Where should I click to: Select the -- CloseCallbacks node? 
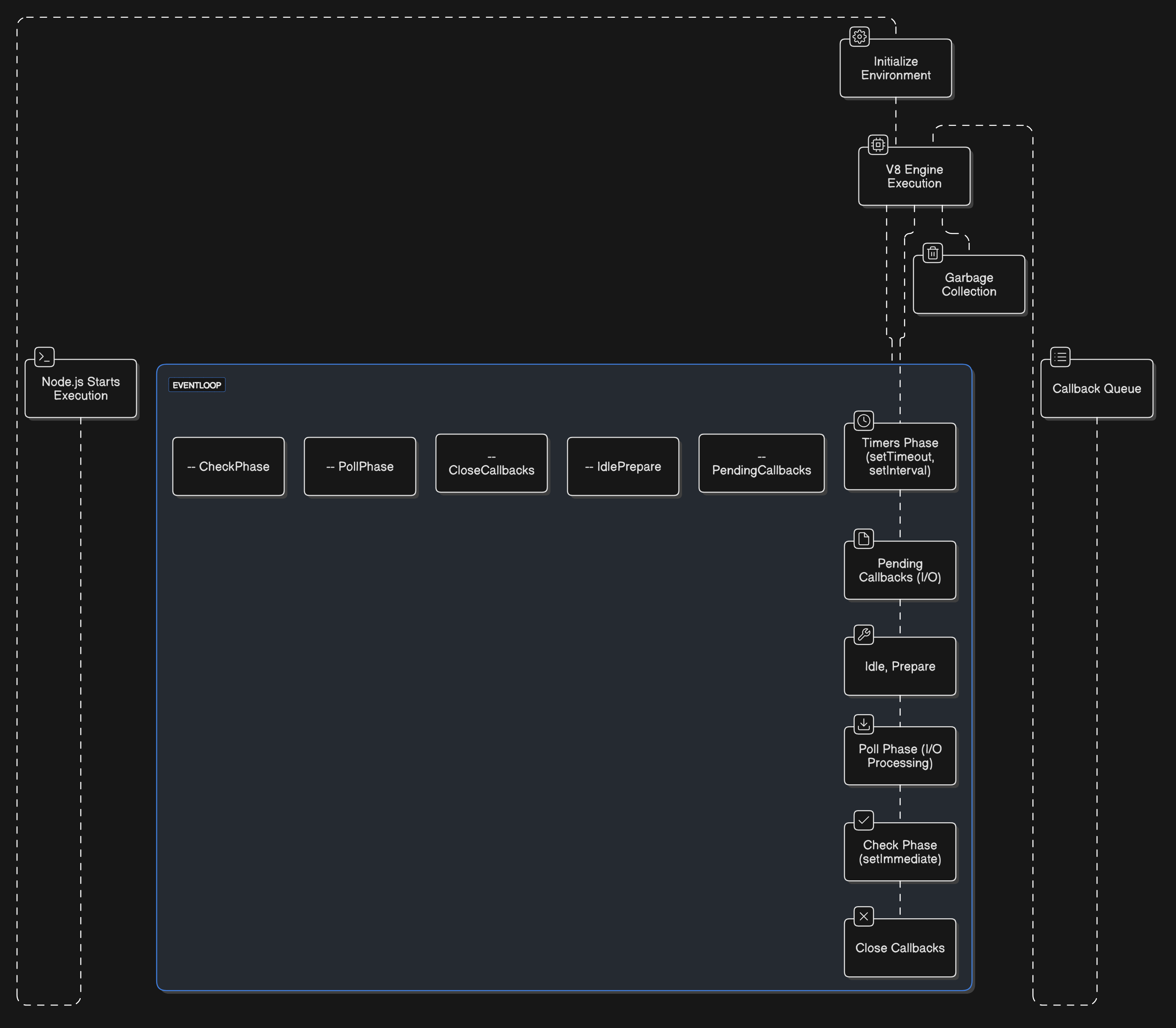[x=491, y=464]
